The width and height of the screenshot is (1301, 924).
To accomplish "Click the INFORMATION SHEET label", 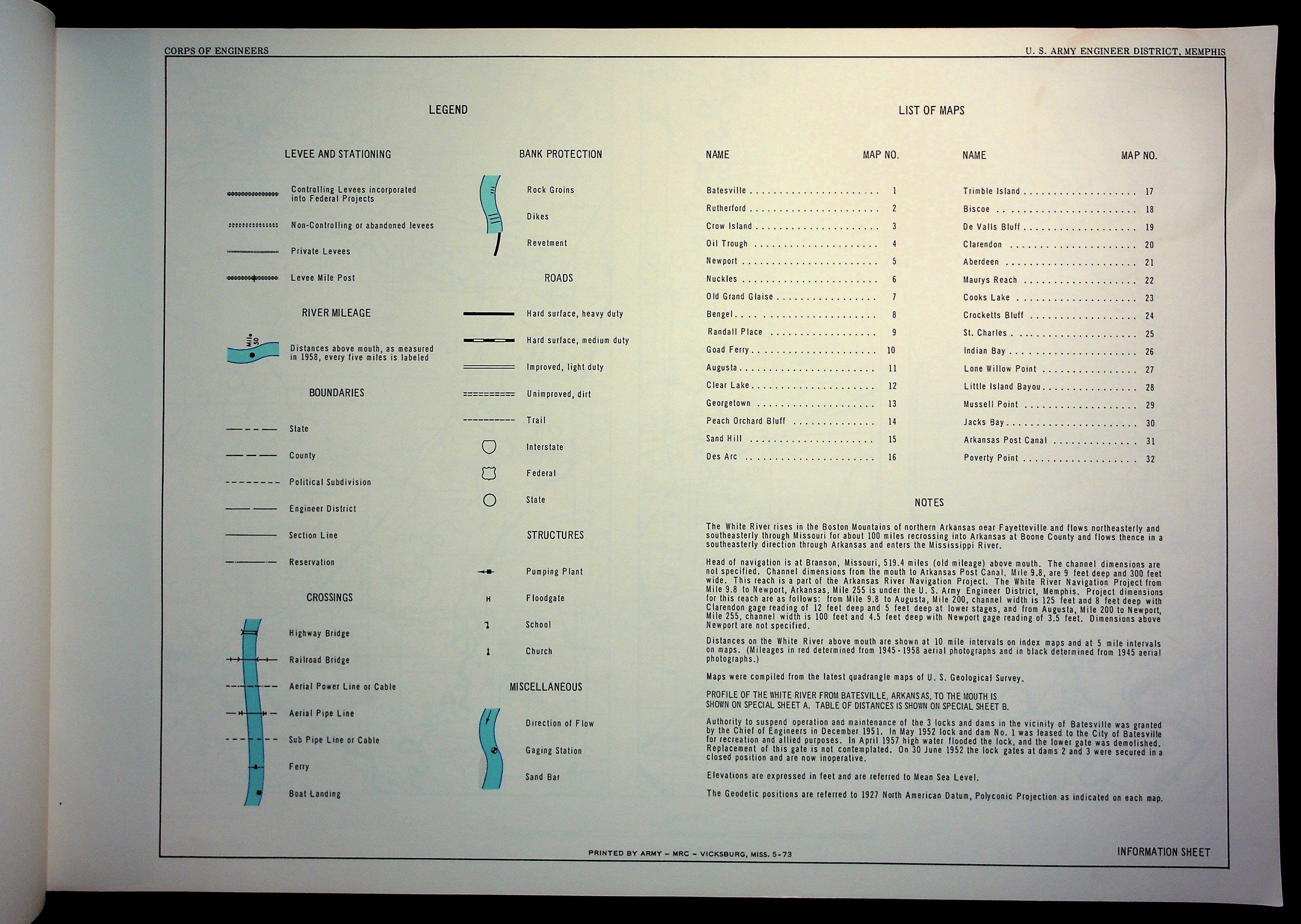I will coord(1163,852).
